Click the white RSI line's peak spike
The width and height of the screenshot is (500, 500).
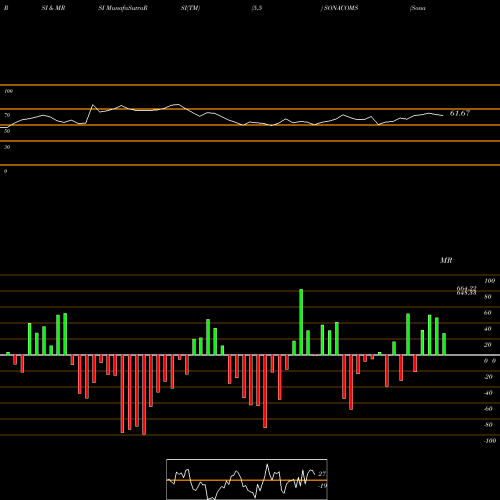pos(93,105)
